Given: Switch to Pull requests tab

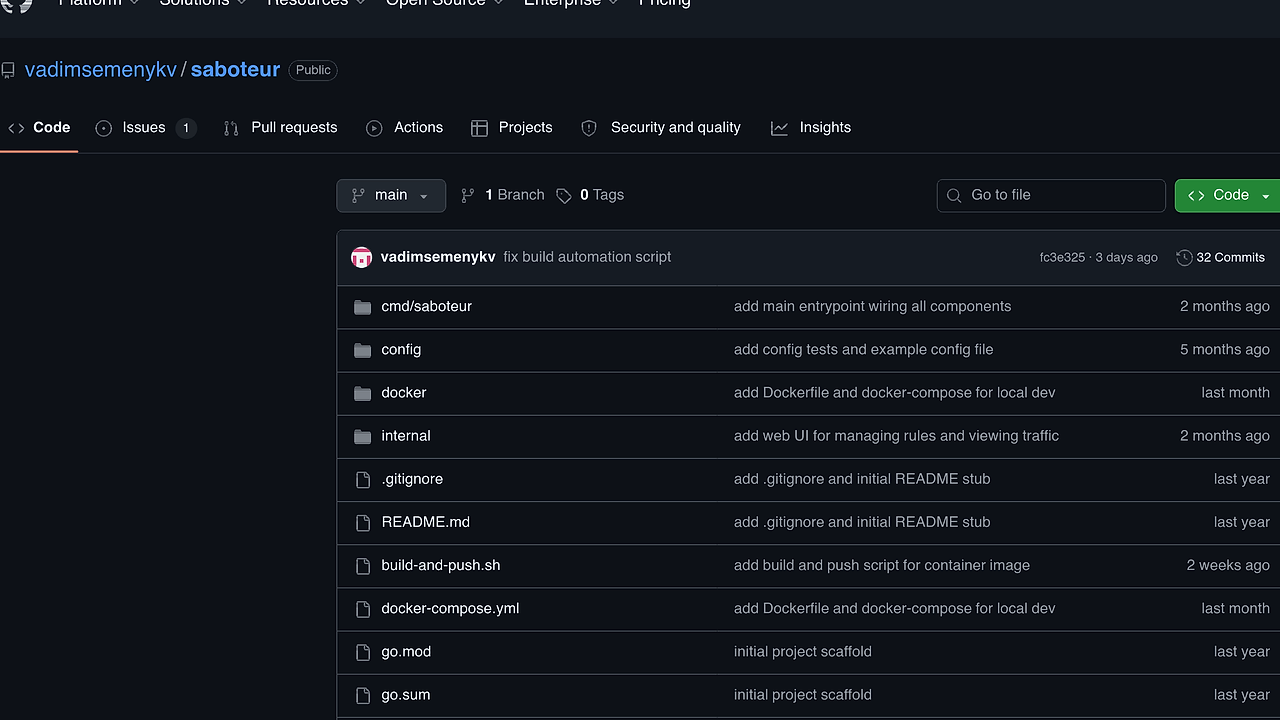Looking at the screenshot, I should 280,128.
